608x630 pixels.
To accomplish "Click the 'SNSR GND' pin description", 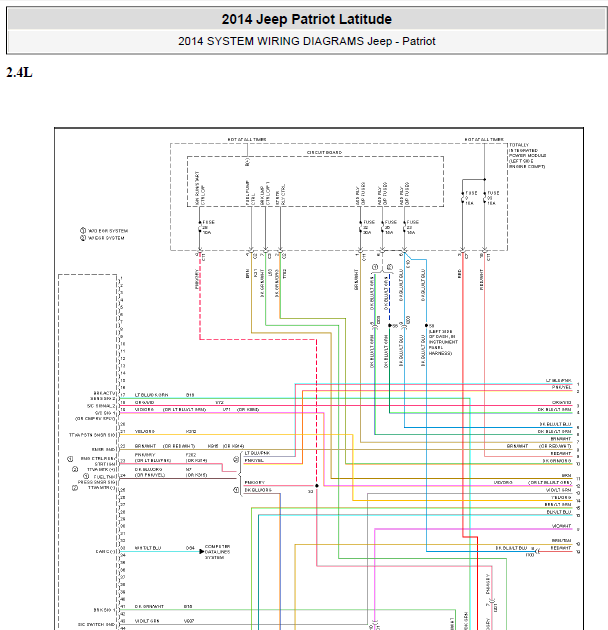I will click(104, 450).
